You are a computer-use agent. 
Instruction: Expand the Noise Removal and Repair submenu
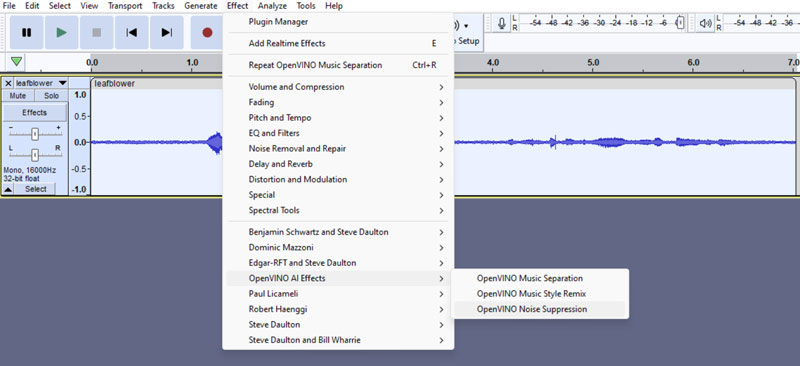pos(338,149)
